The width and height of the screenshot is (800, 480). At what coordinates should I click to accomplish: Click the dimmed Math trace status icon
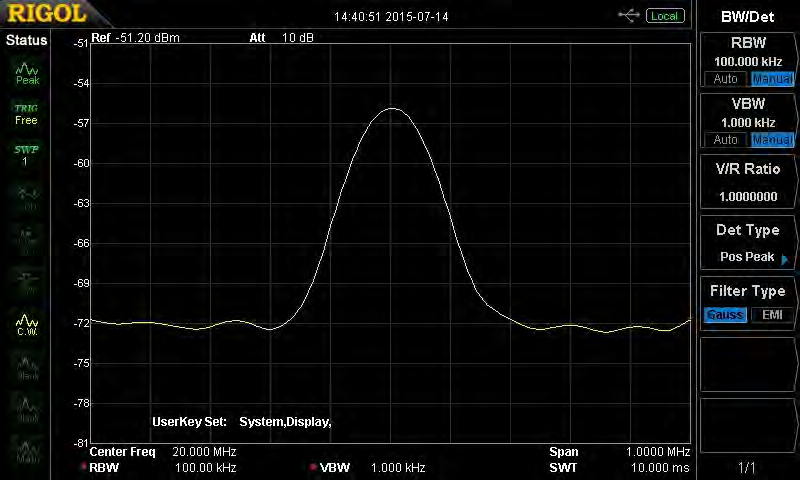pyautogui.click(x=28, y=452)
